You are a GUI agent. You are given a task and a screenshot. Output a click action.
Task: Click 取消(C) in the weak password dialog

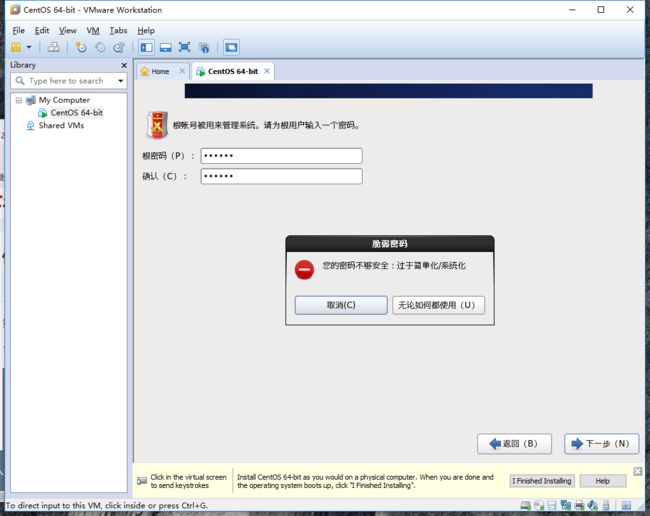point(341,305)
